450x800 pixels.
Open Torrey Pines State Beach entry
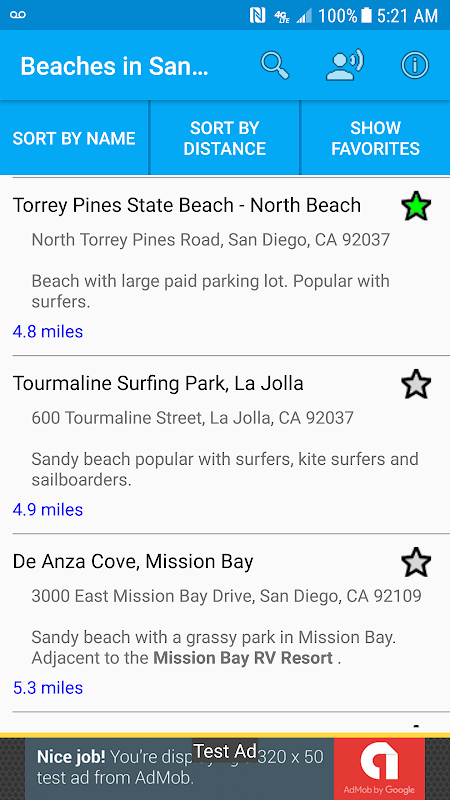(225, 267)
